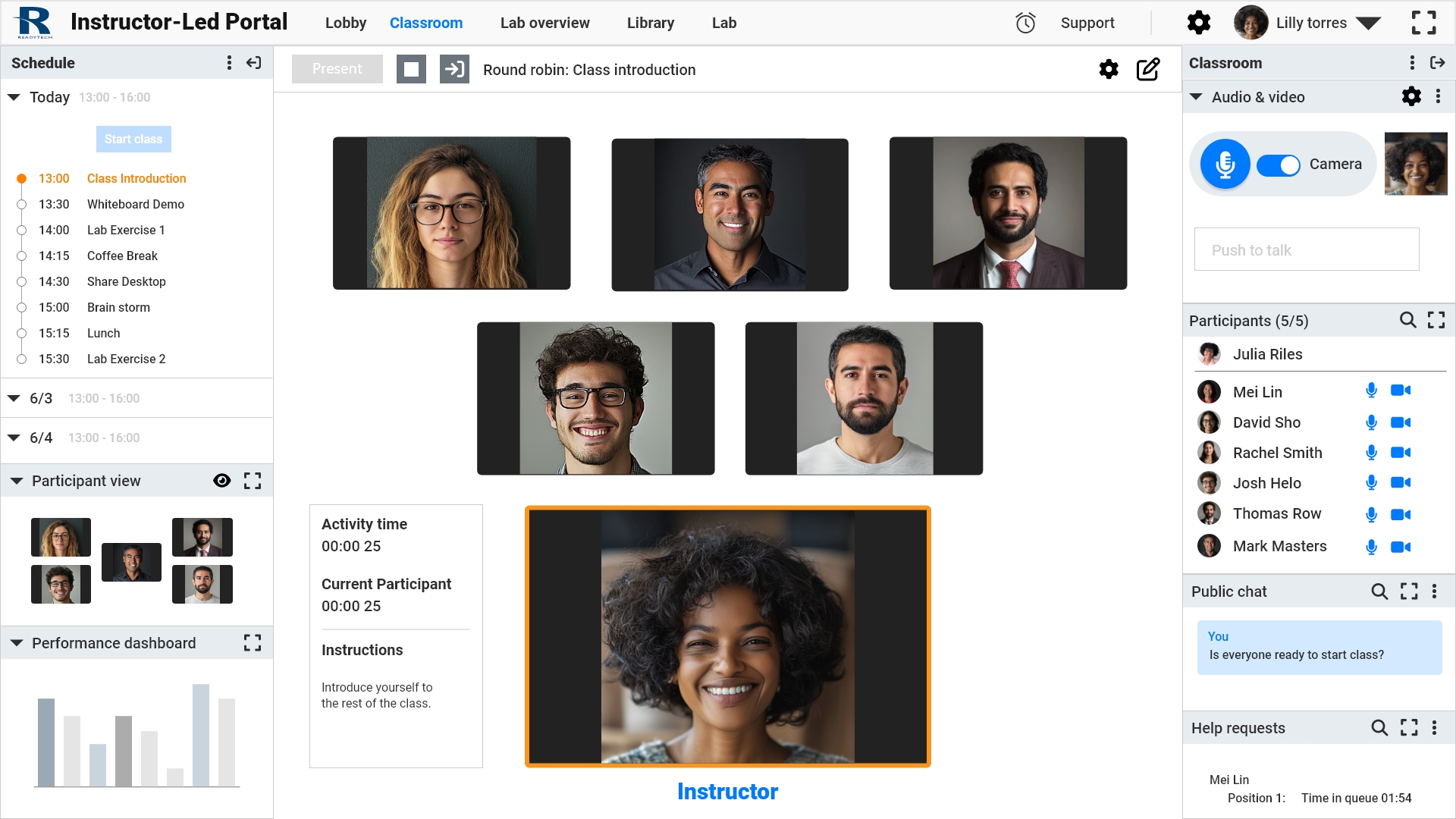Click the Push to talk field
Image resolution: width=1456 pixels, height=819 pixels.
pyautogui.click(x=1306, y=249)
